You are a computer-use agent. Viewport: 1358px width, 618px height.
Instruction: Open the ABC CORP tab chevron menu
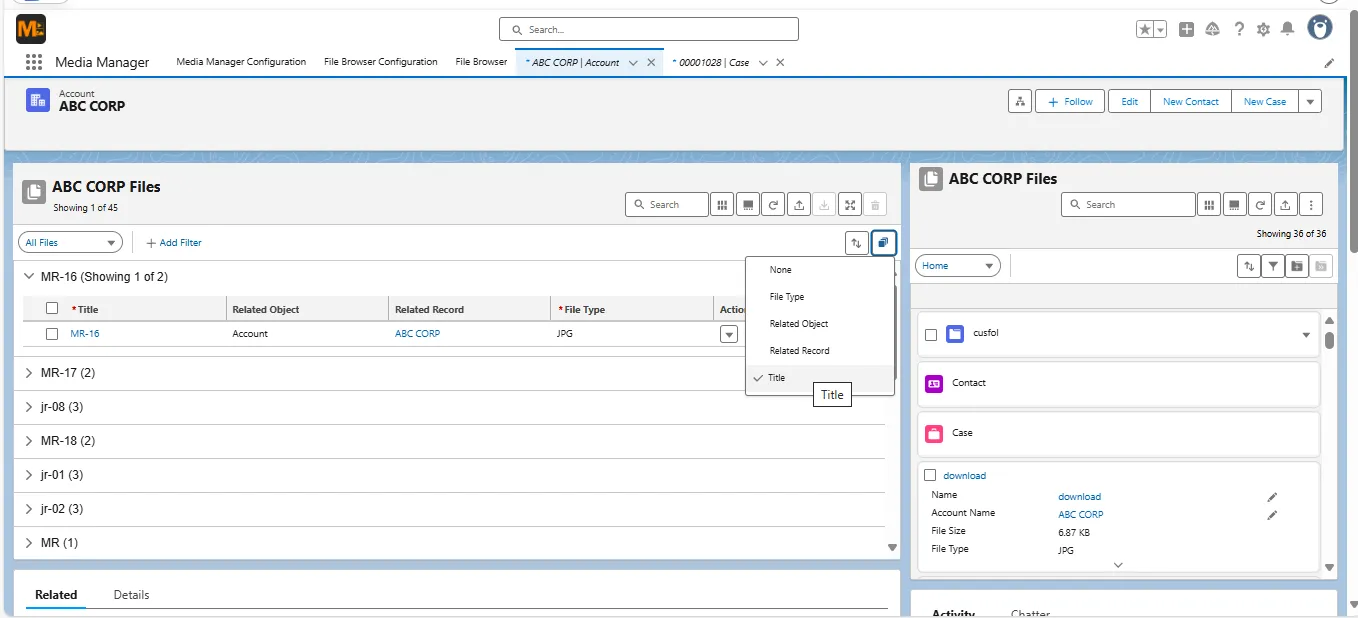pos(633,62)
